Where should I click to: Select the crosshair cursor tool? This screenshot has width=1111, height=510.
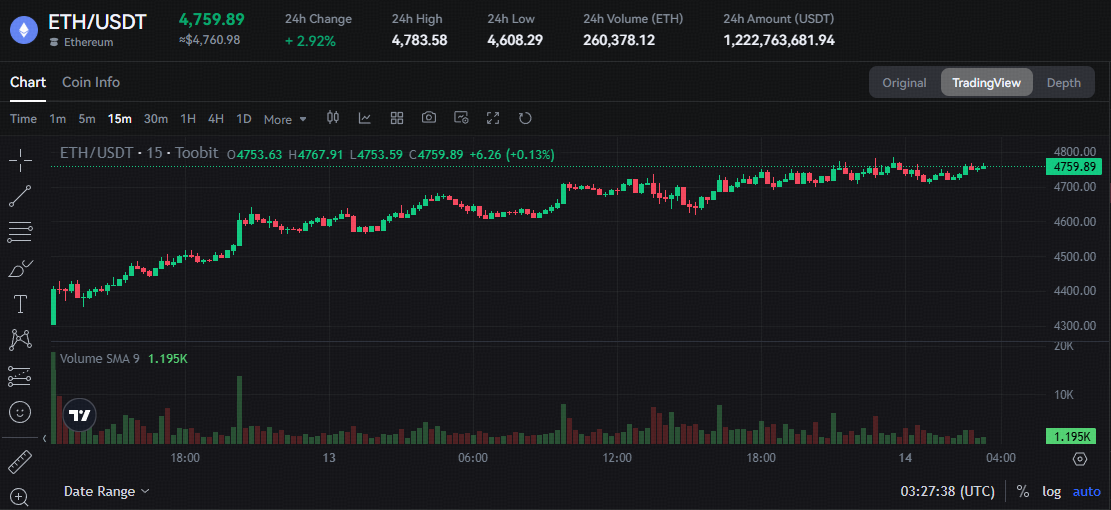click(21, 161)
